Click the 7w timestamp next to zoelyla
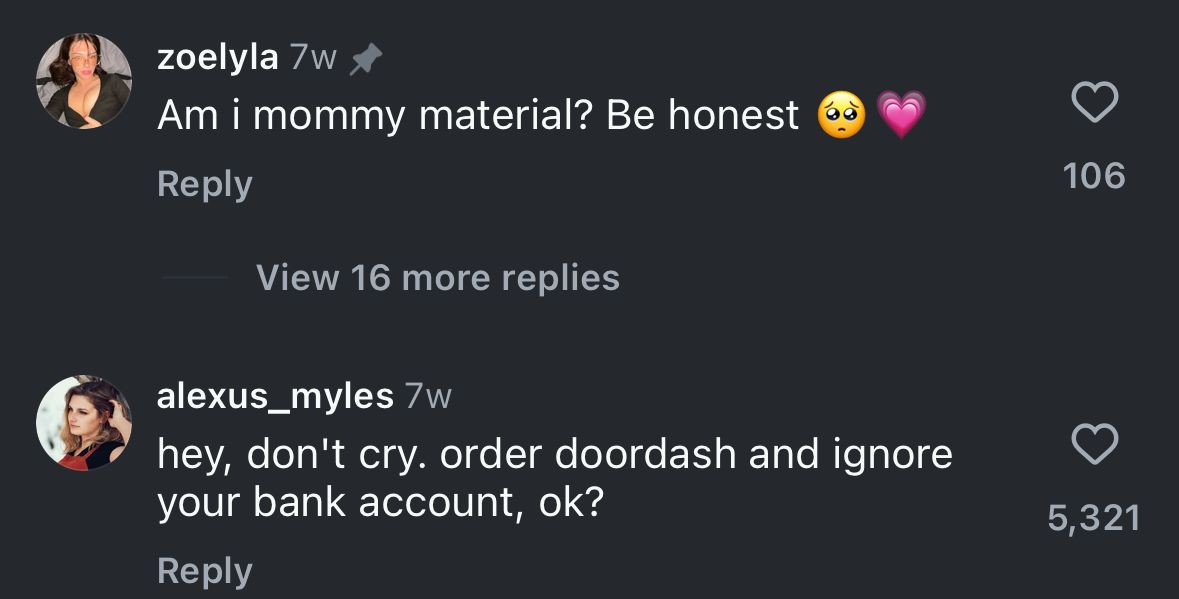The height and width of the screenshot is (599, 1179). (312, 59)
